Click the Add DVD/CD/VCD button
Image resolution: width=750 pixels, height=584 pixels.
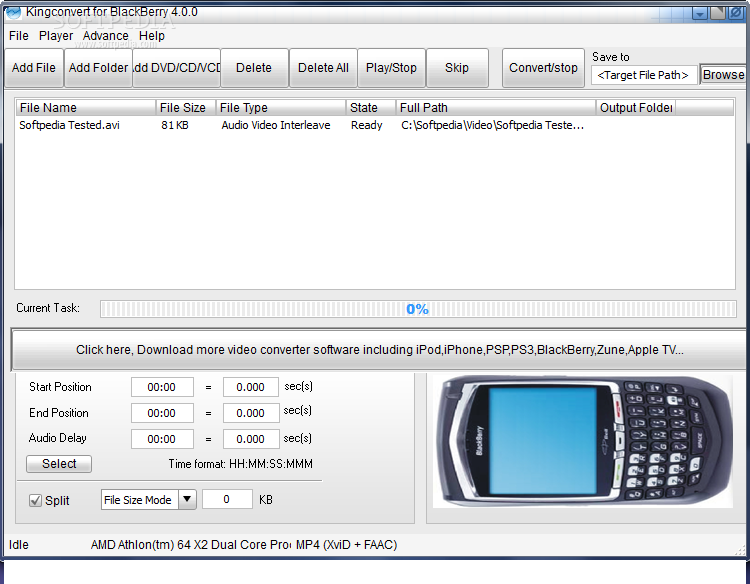[176, 68]
